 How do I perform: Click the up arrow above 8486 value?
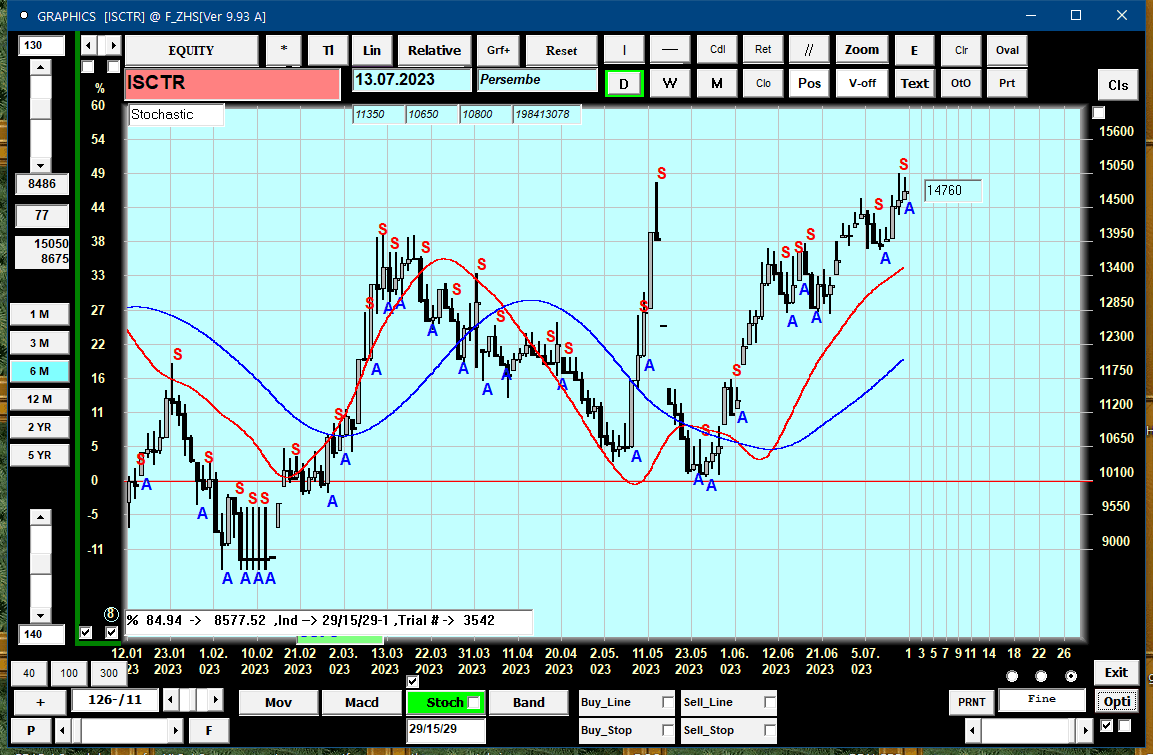40,68
